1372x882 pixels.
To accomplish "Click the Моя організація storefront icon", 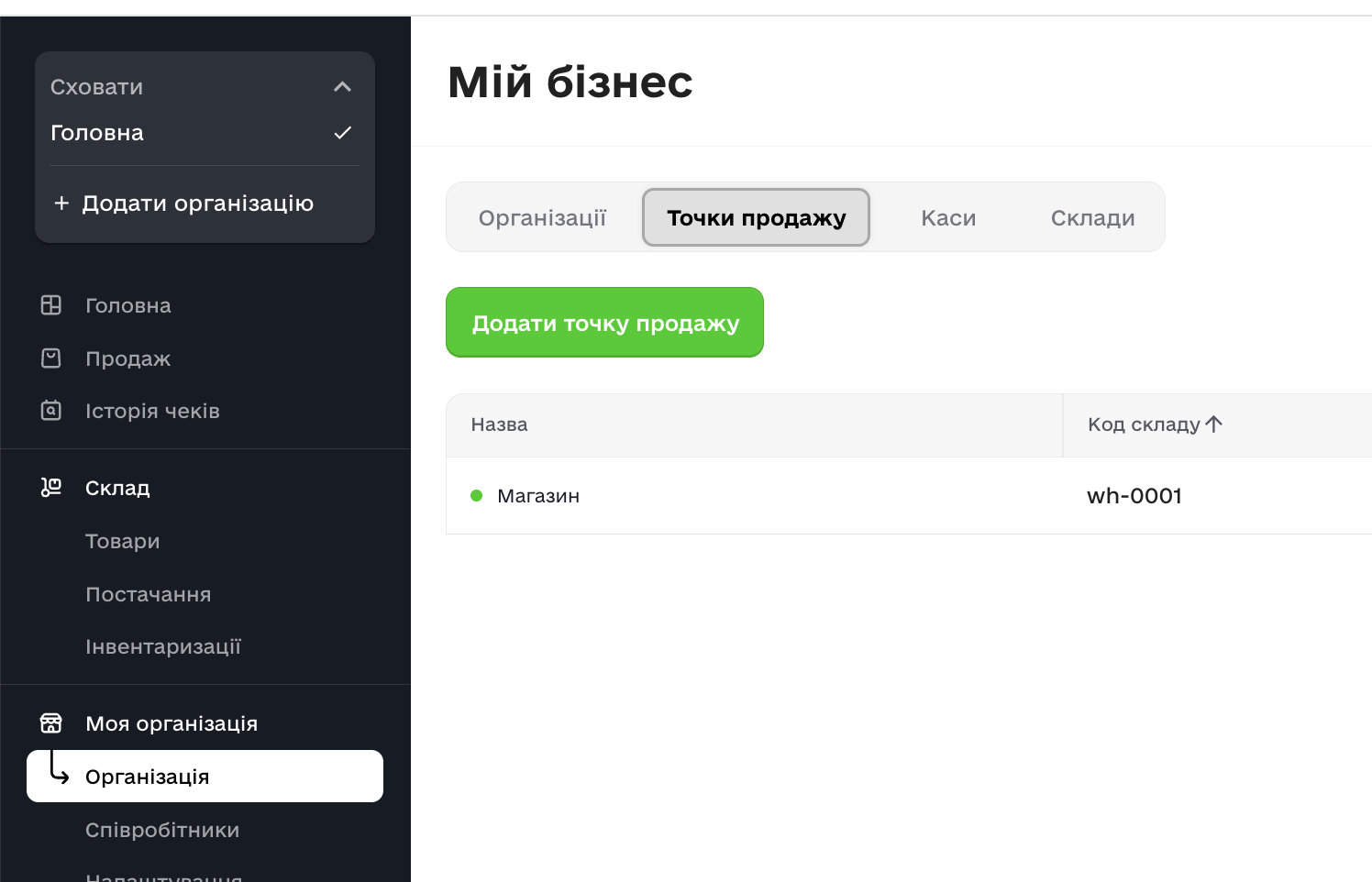I will [51, 723].
